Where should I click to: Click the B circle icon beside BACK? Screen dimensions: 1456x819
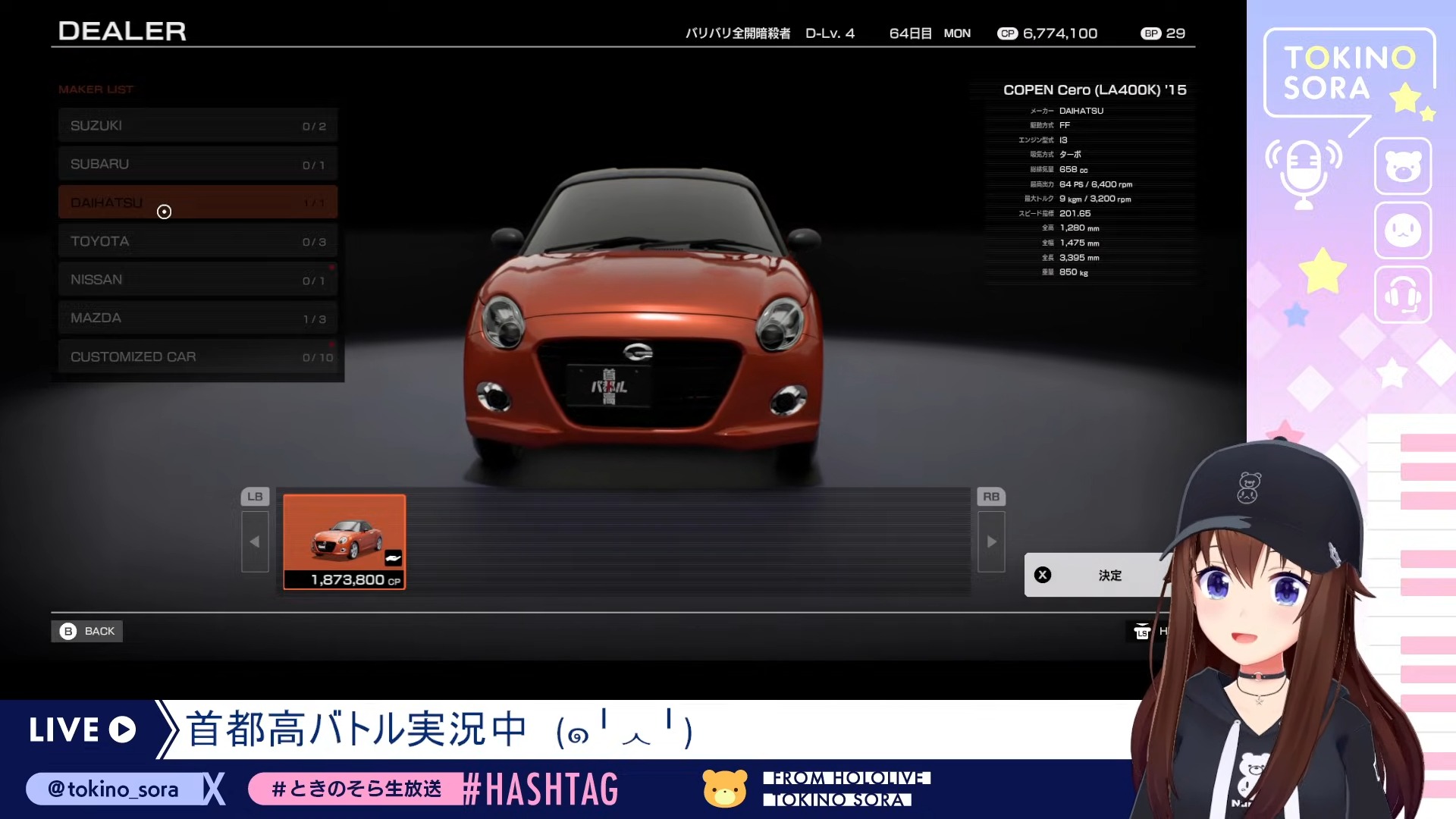(x=68, y=631)
